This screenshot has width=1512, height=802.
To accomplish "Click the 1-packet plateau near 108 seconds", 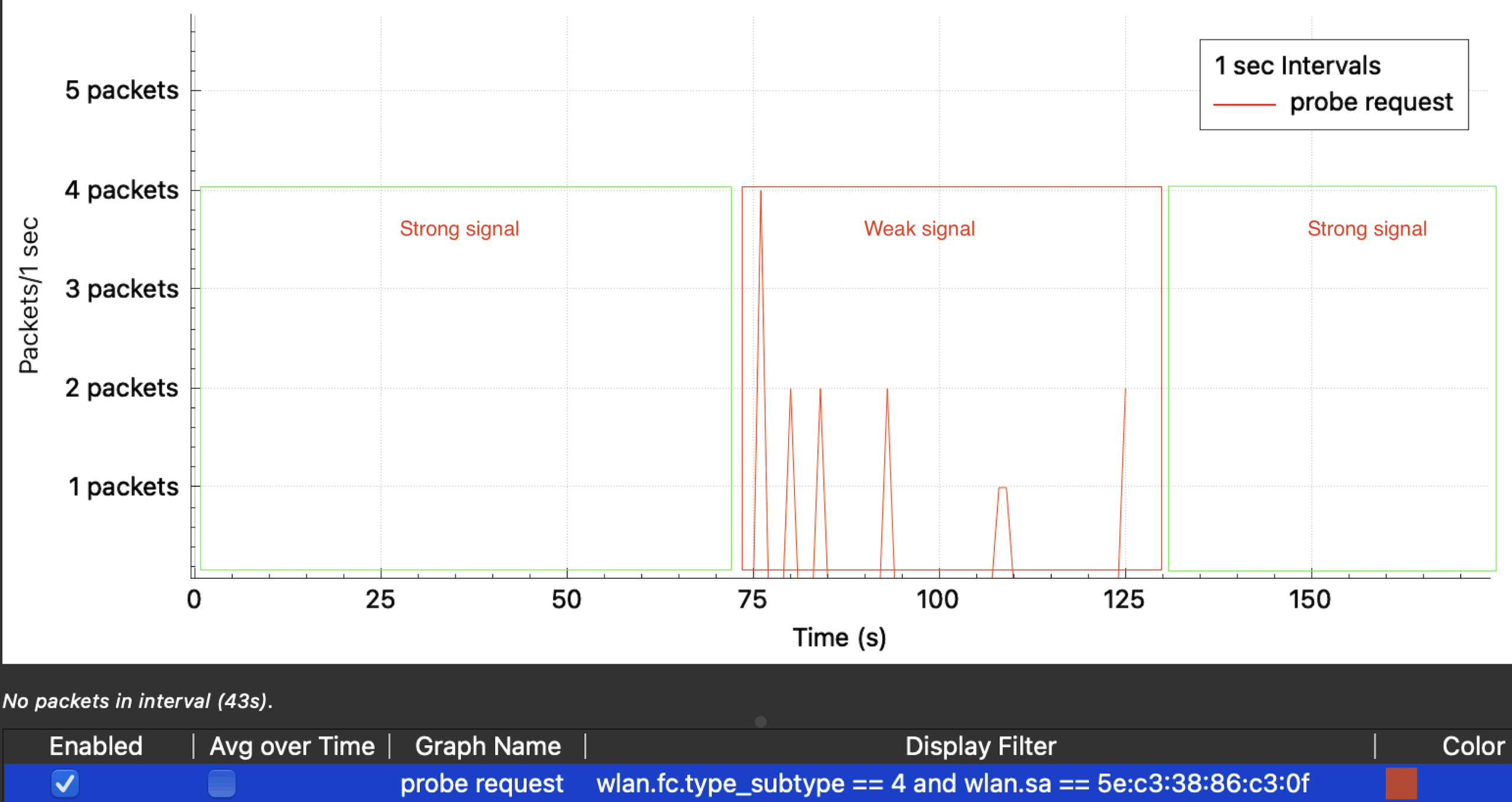I will (1002, 488).
